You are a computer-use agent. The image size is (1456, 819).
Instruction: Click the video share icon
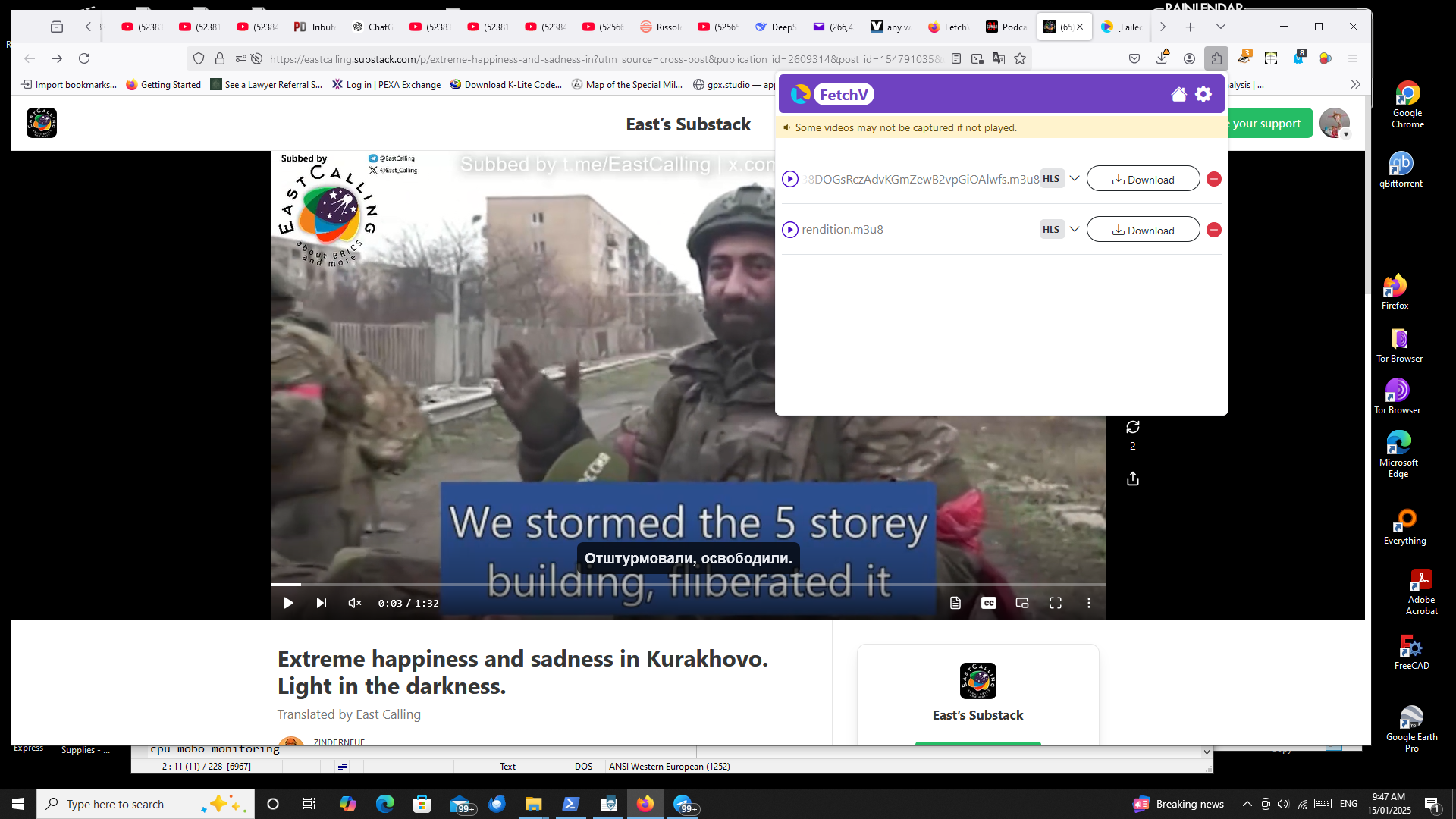1132,479
